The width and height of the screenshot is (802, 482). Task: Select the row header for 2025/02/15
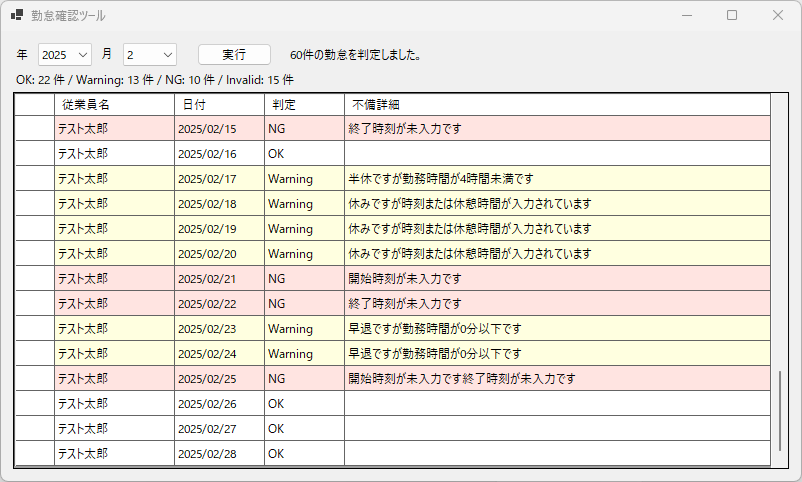(34, 129)
